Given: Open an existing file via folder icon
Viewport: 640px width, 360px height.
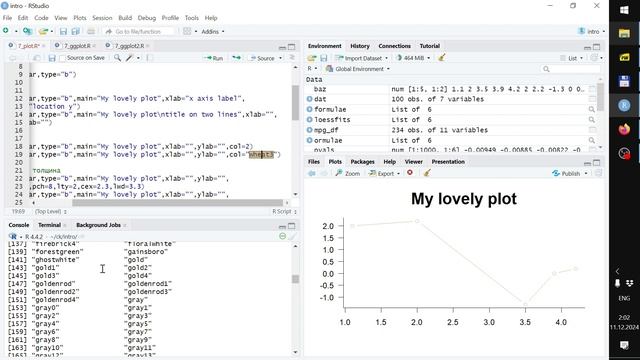Looking at the screenshot, I should tap(43, 31).
